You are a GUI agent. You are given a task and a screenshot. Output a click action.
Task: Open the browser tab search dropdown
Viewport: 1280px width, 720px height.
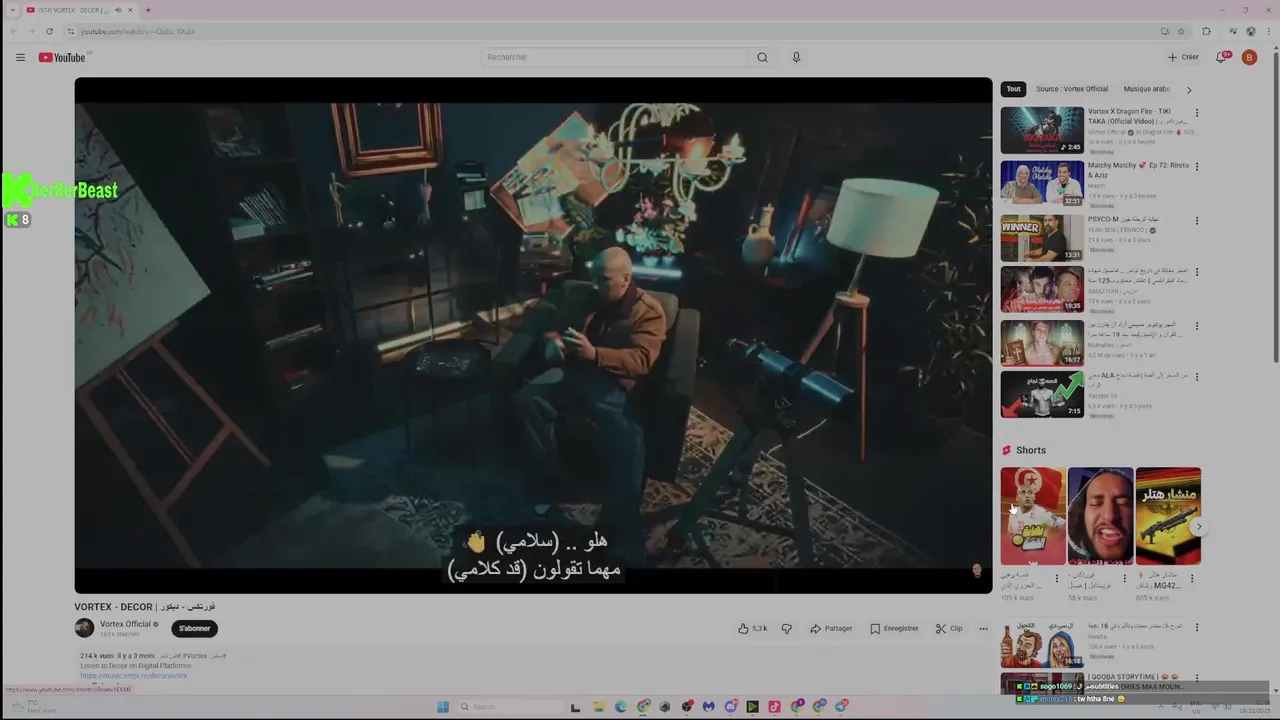[11, 10]
